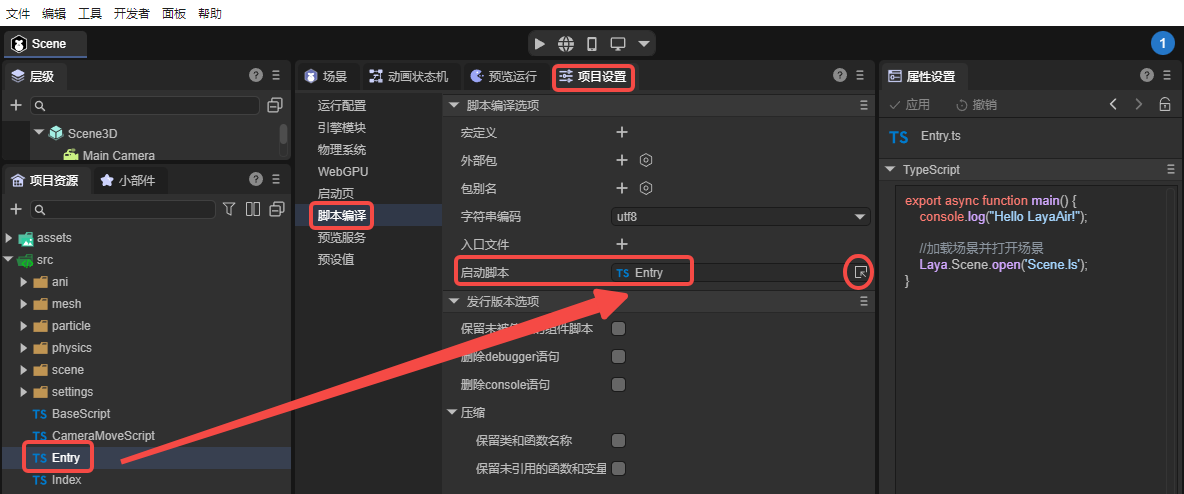Click the desktop monitor preview icon
This screenshot has width=1184, height=494.
[x=618, y=44]
